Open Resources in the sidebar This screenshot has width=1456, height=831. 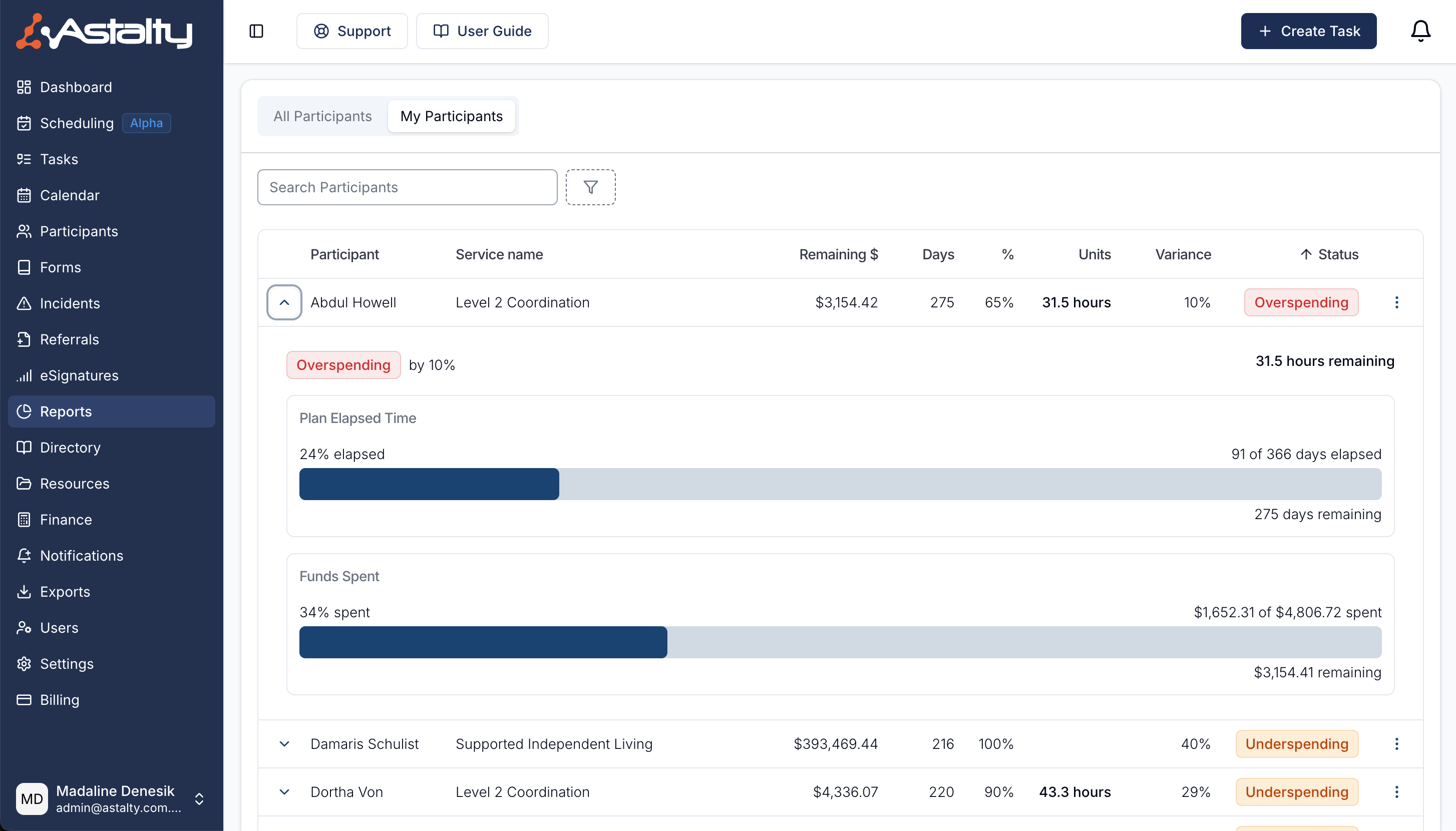(111, 483)
